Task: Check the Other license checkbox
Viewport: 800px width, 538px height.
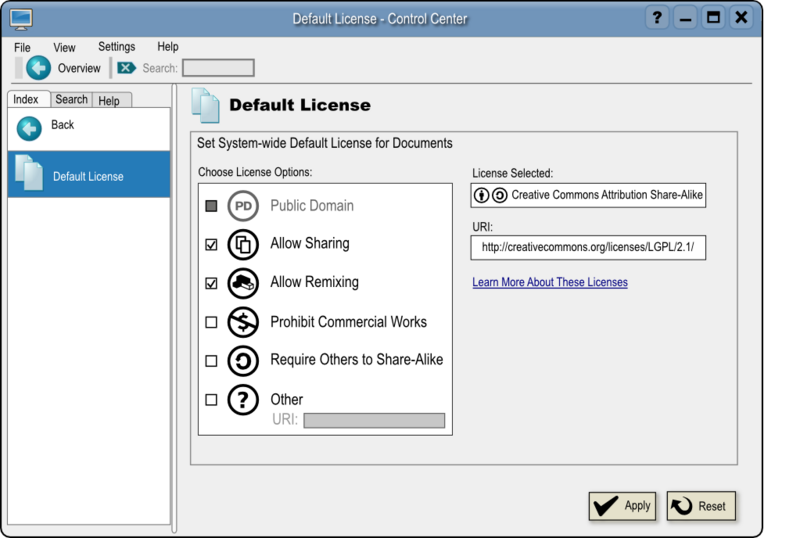Action: tap(211, 400)
